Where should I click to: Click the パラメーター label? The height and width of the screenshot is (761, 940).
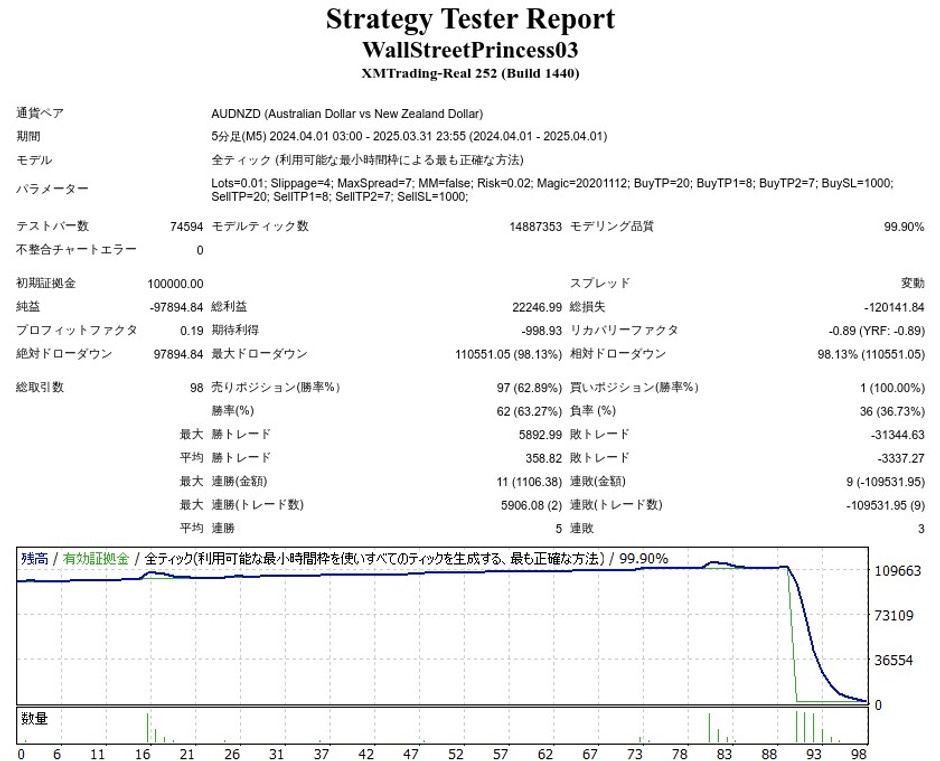pos(52,190)
